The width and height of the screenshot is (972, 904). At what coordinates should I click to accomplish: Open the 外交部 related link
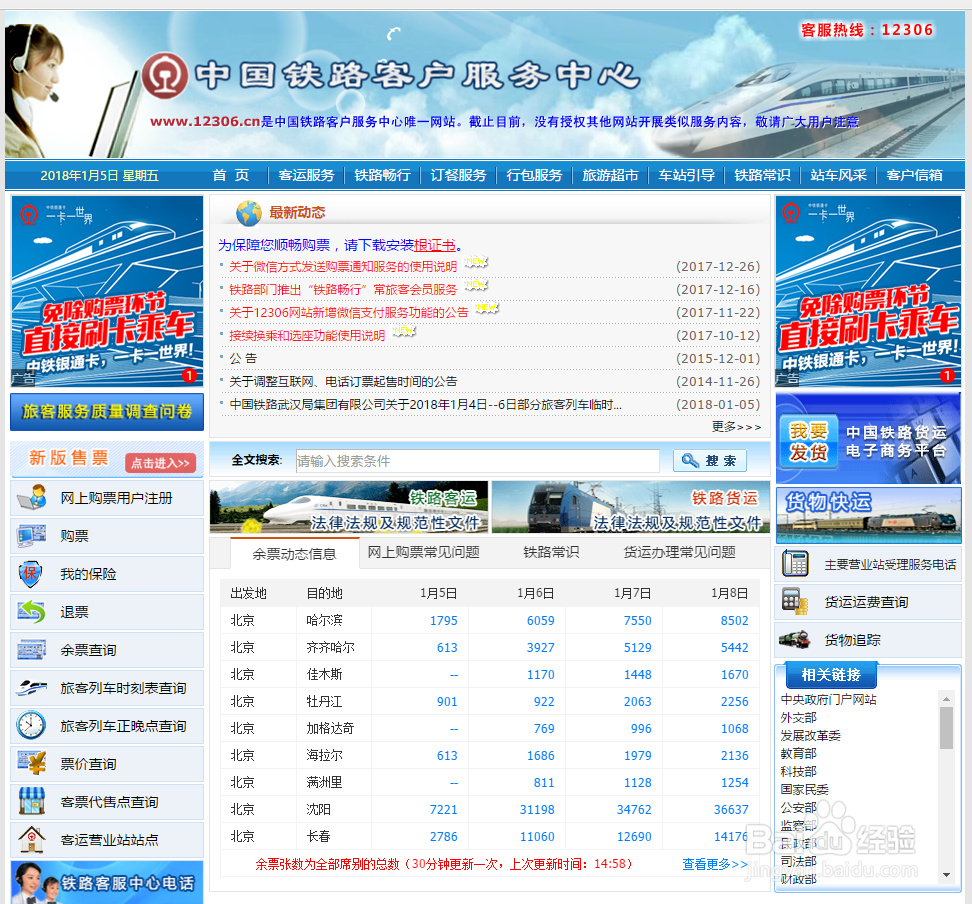tap(798, 717)
